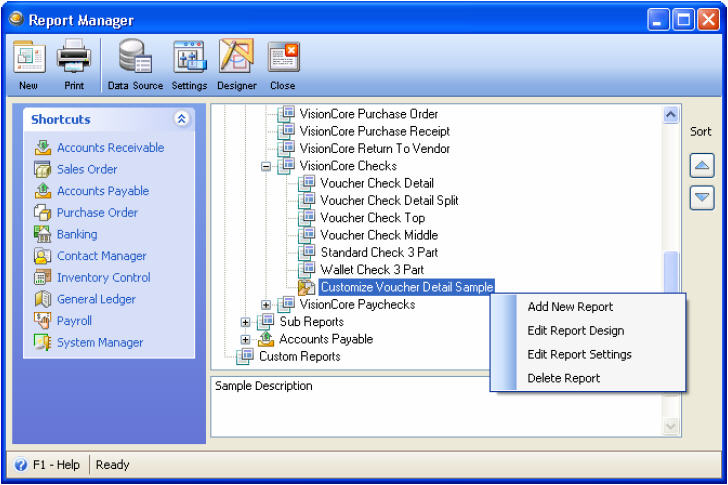The image size is (728, 485).
Task: Select the Custom Reports tree label
Action: (299, 356)
